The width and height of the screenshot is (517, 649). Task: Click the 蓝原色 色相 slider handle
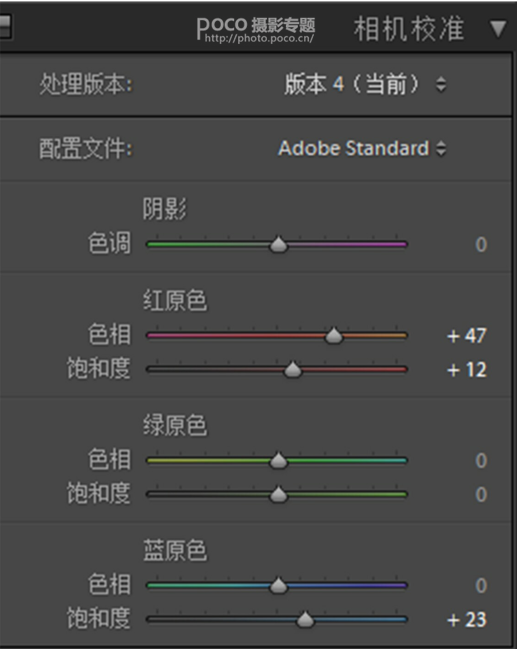click(x=279, y=586)
